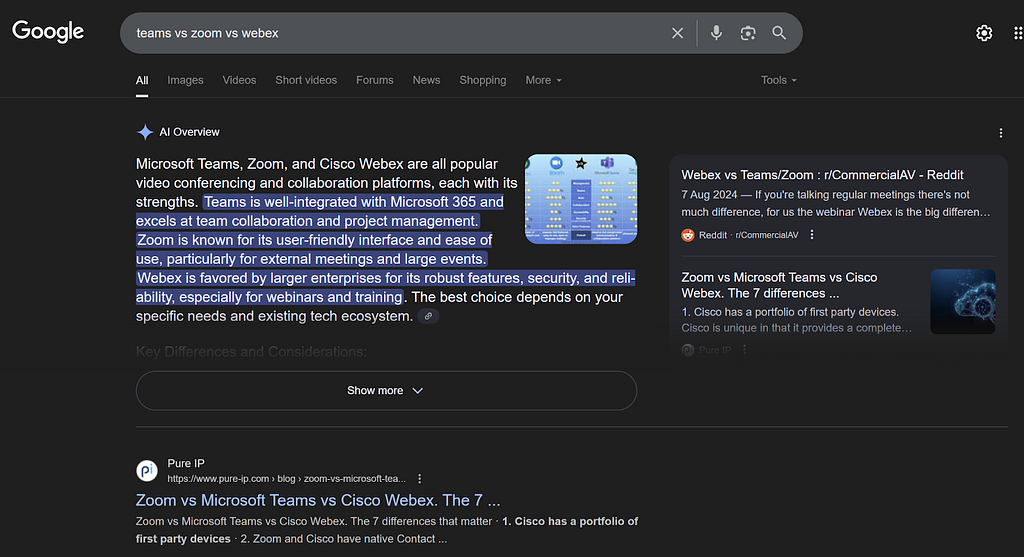Click the Pure IP favicon in search result
Screen dimensions: 1024x557
point(147,470)
